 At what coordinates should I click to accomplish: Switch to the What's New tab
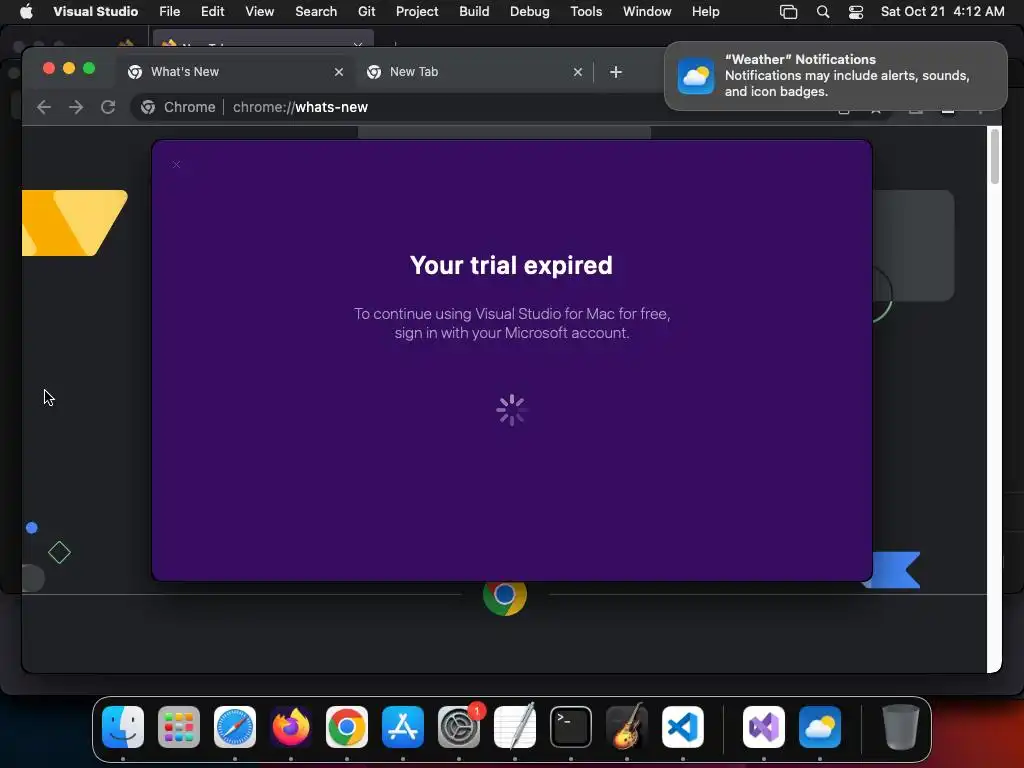(235, 72)
